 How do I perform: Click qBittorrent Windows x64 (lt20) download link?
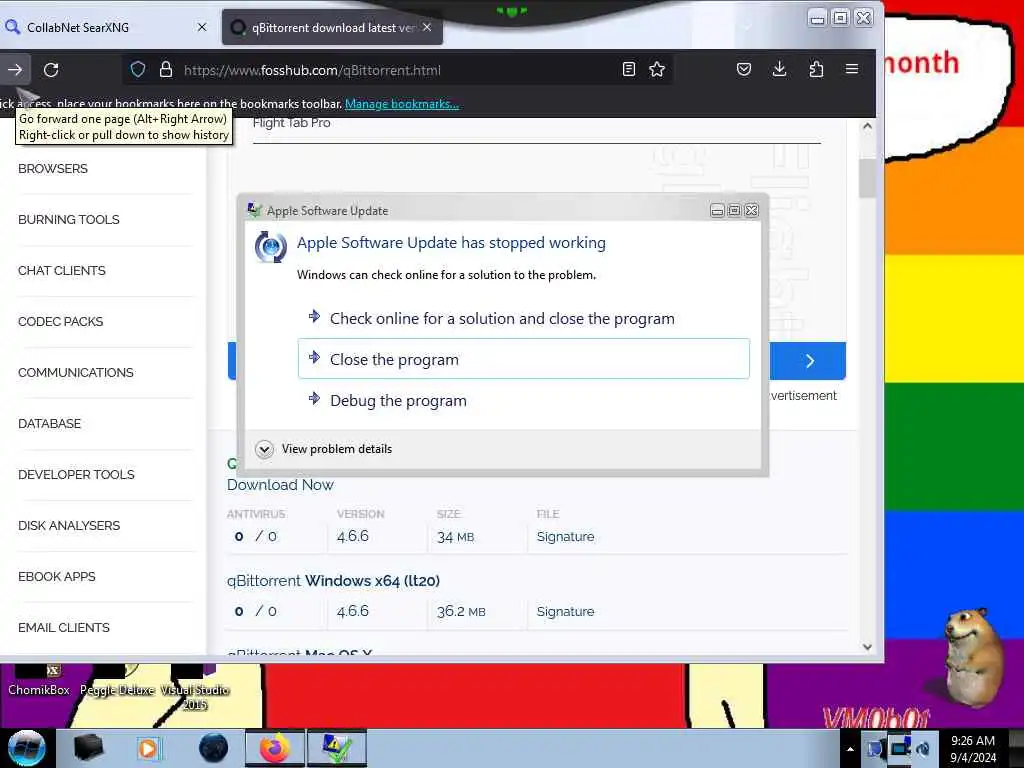click(333, 581)
